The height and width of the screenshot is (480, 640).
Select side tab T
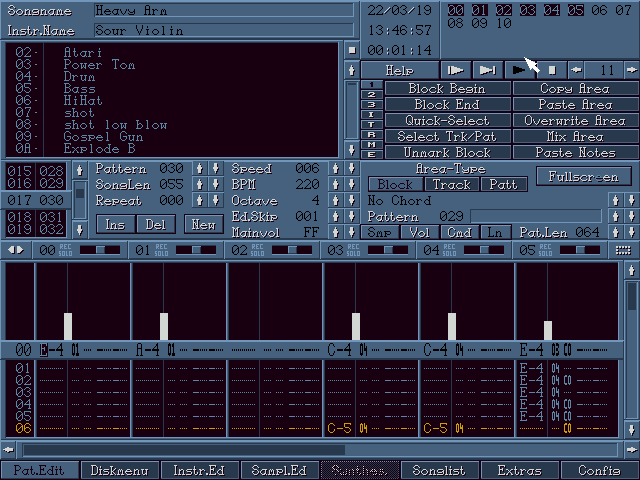pos(371,124)
